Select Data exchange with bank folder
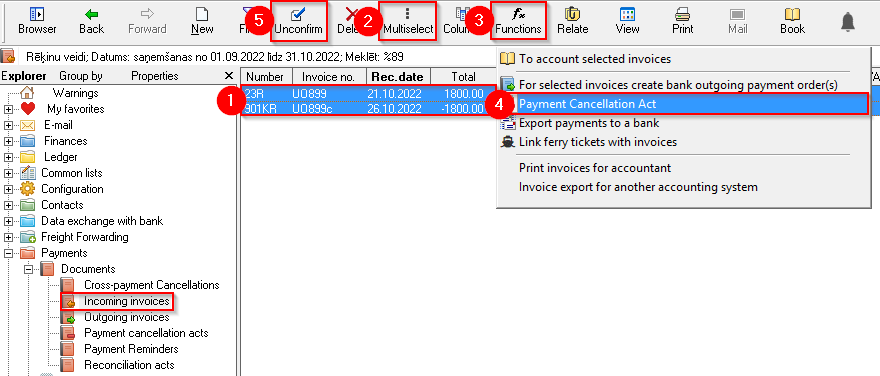The width and height of the screenshot is (880, 376). [102, 221]
